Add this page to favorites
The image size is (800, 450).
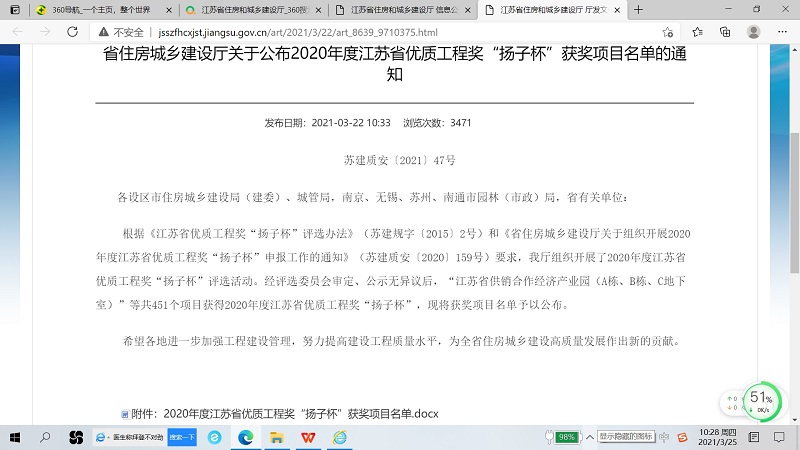(668, 32)
